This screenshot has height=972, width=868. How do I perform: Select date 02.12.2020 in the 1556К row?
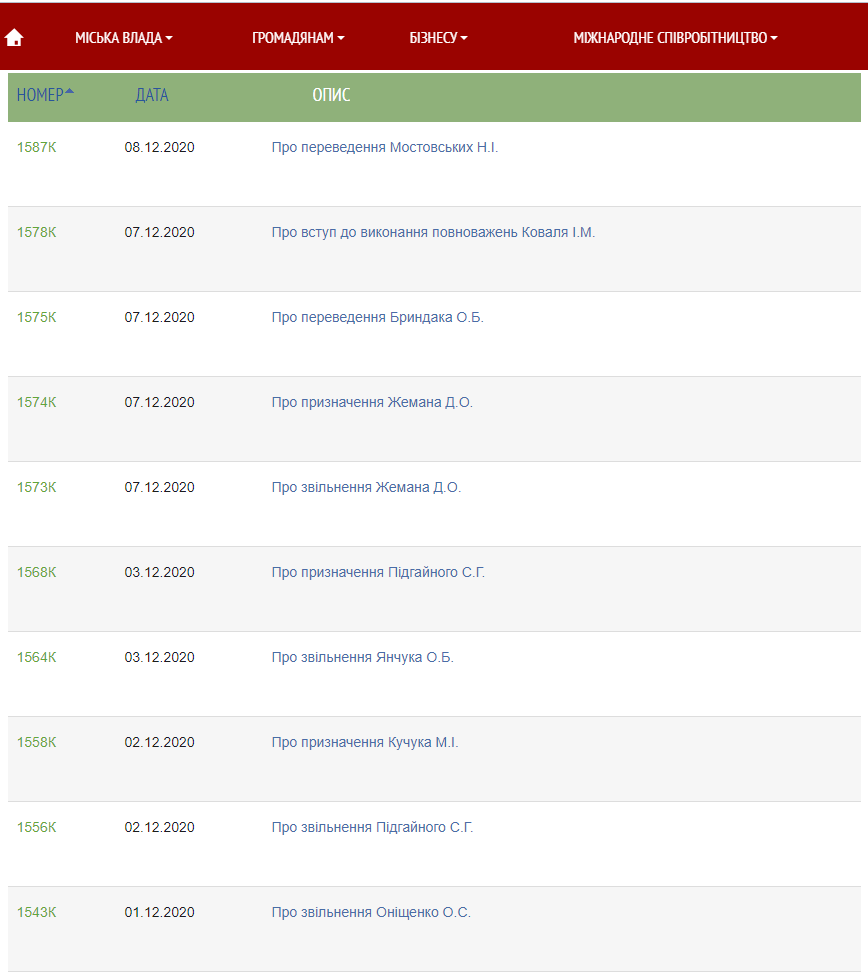159,827
